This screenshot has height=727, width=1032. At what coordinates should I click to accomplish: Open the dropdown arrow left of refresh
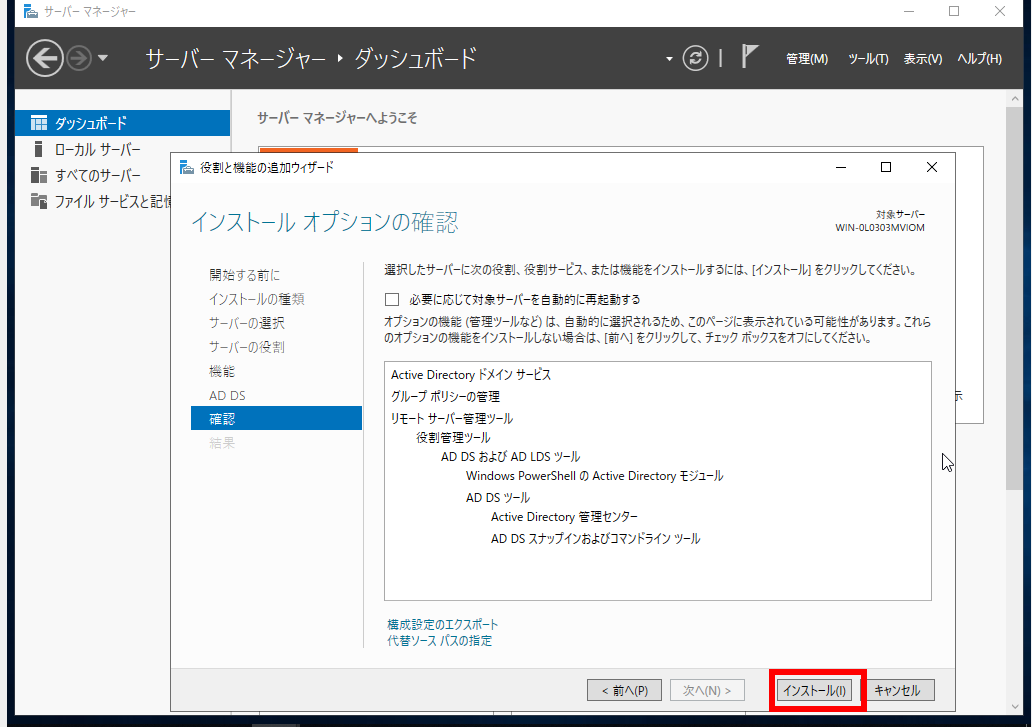click(x=669, y=59)
